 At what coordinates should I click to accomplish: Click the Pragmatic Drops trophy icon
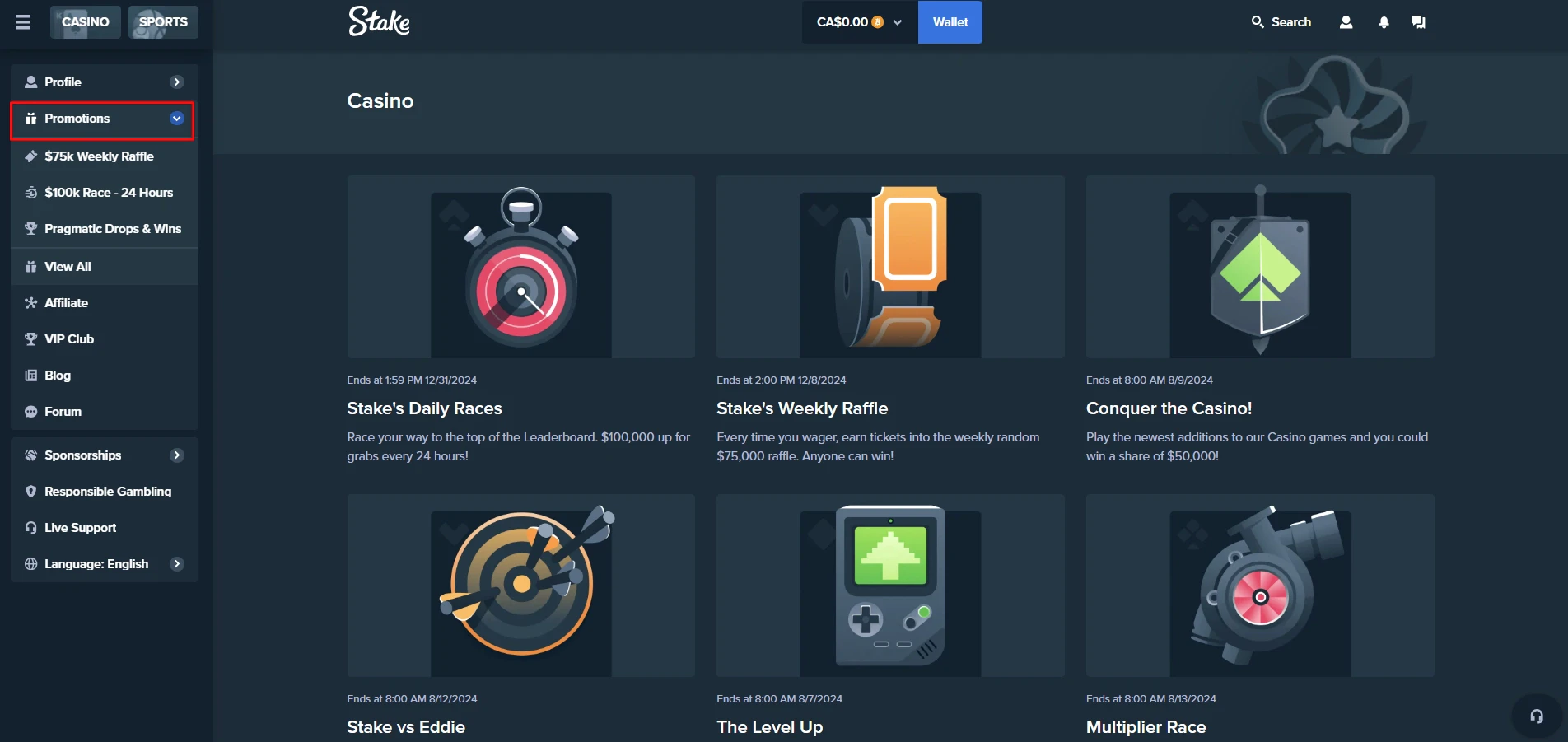tap(31, 229)
